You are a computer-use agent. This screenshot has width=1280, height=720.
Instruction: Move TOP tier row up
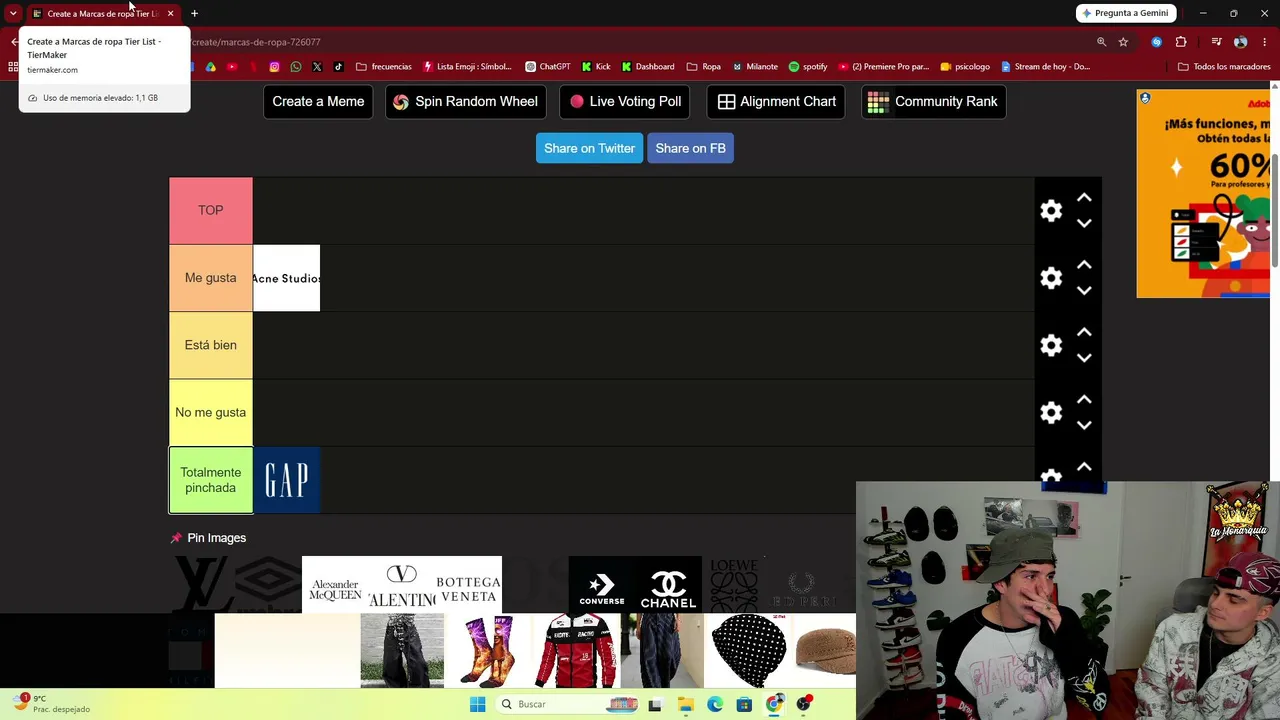coord(1084,198)
